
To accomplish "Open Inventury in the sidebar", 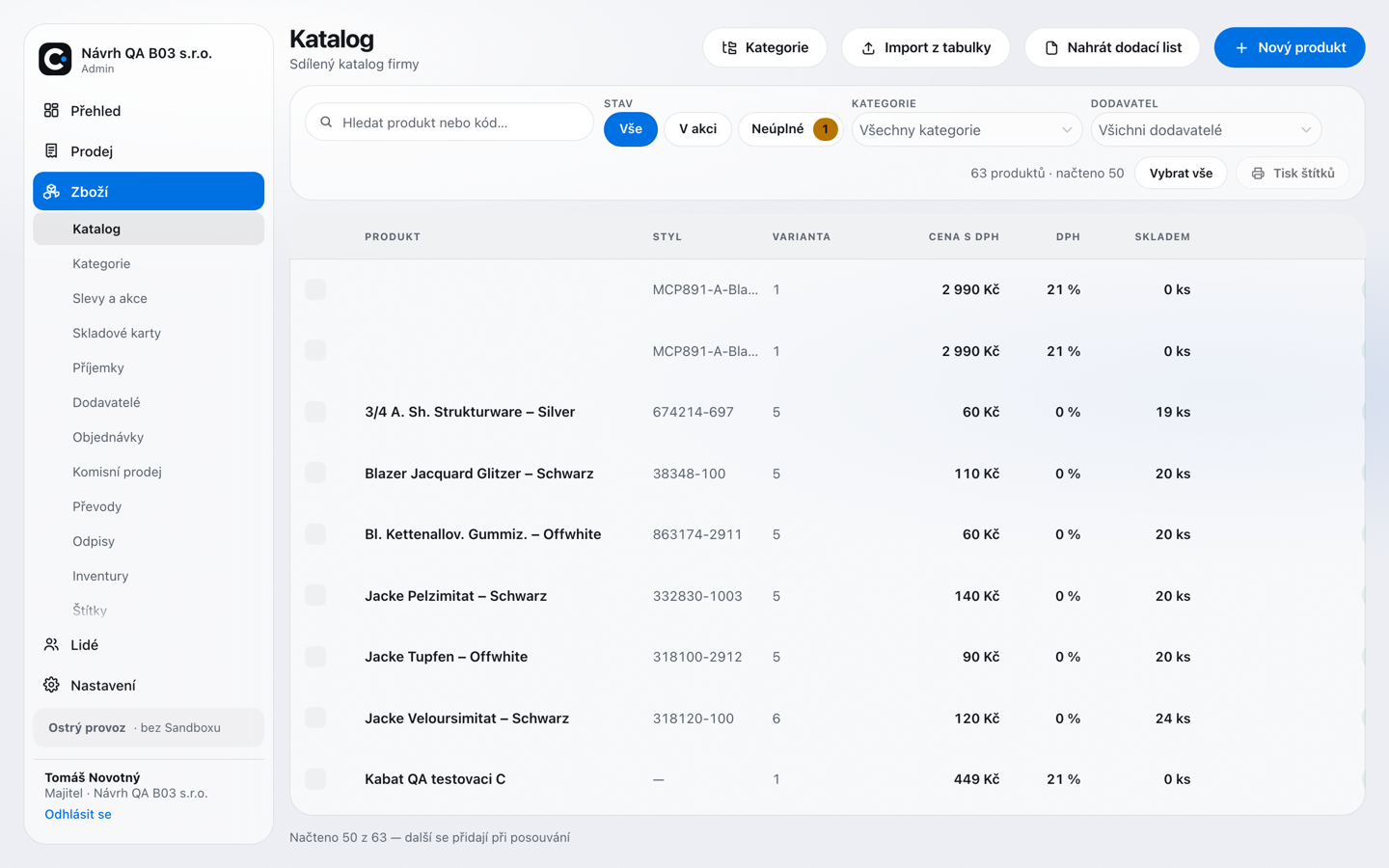I will click(149, 576).
